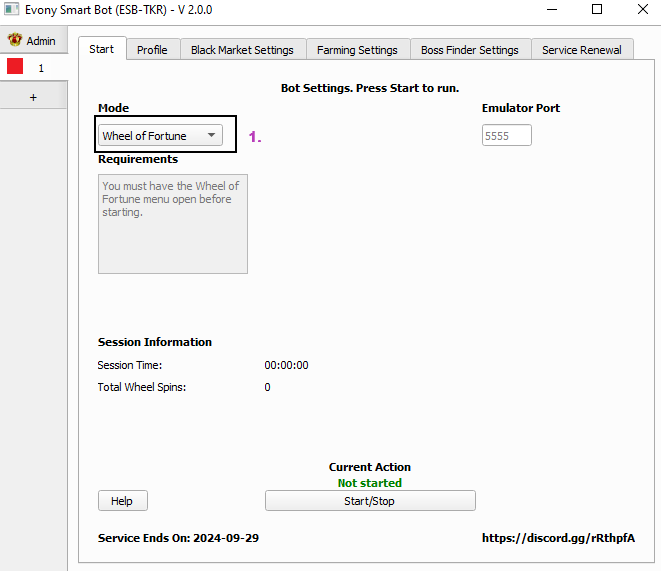
Task: Click the Requirements text box
Action: point(173,224)
